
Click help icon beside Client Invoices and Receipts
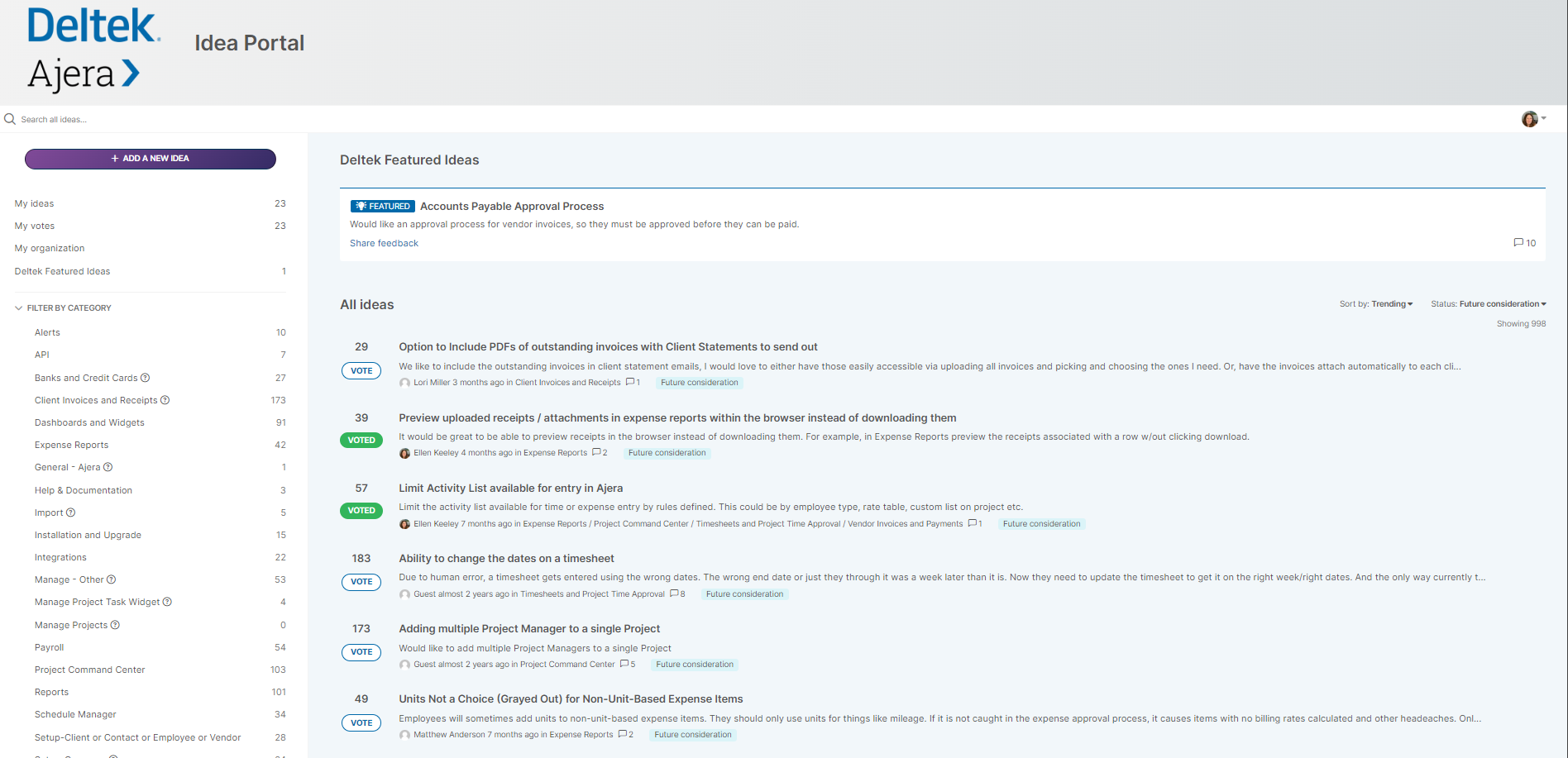click(x=165, y=400)
